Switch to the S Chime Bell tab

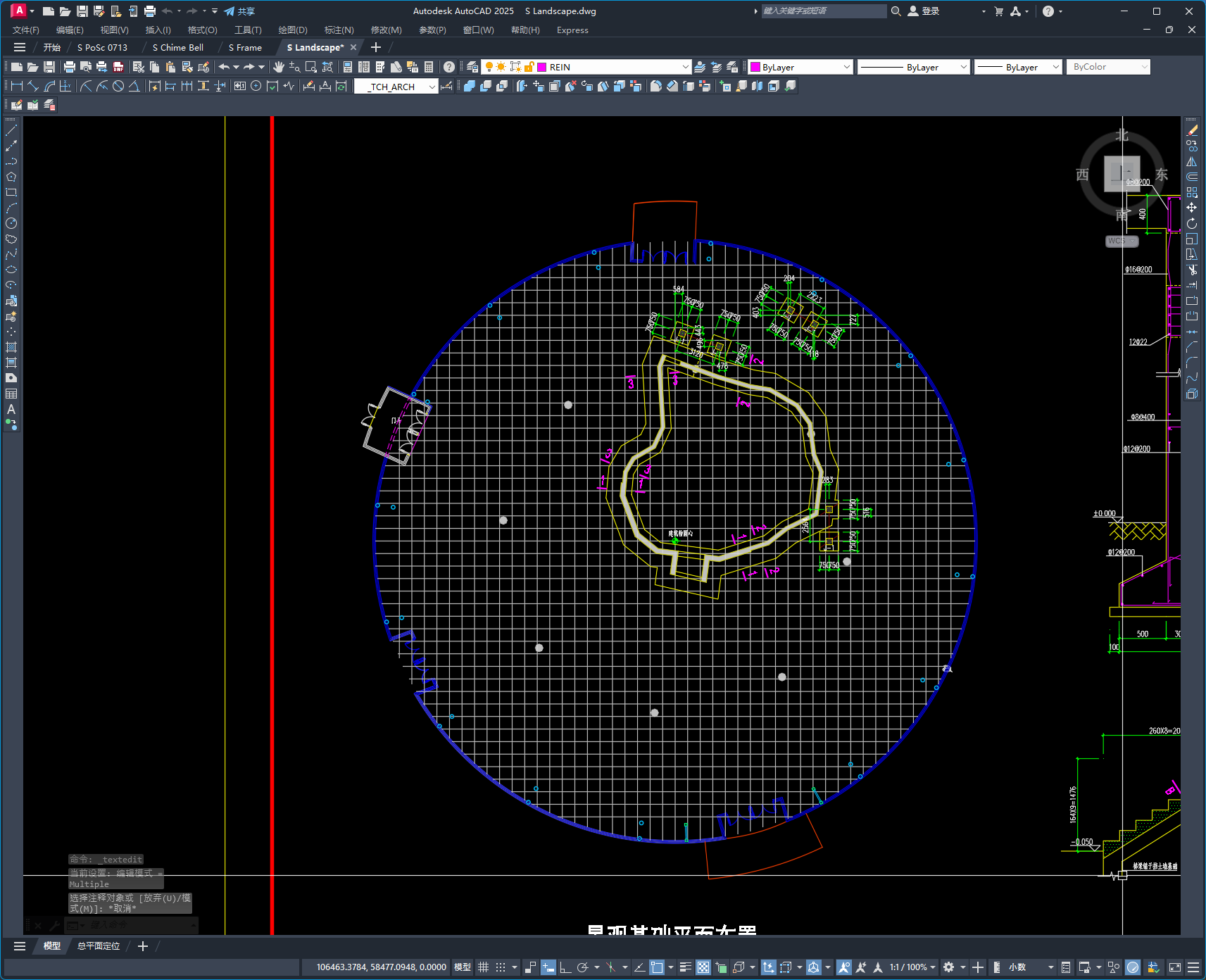click(x=178, y=47)
